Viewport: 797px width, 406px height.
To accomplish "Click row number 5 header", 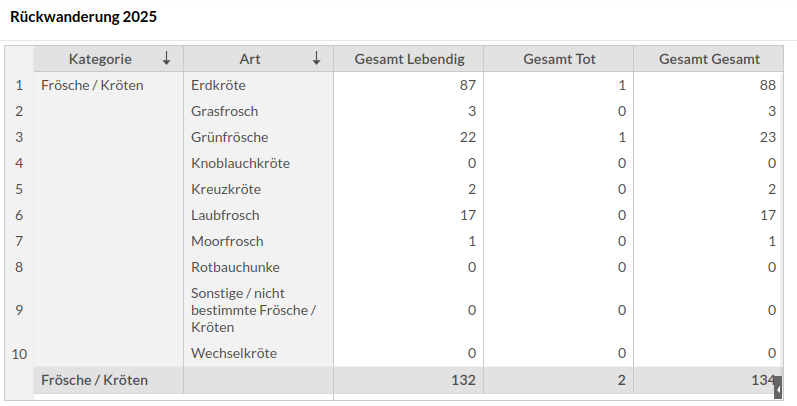I will click(x=19, y=189).
